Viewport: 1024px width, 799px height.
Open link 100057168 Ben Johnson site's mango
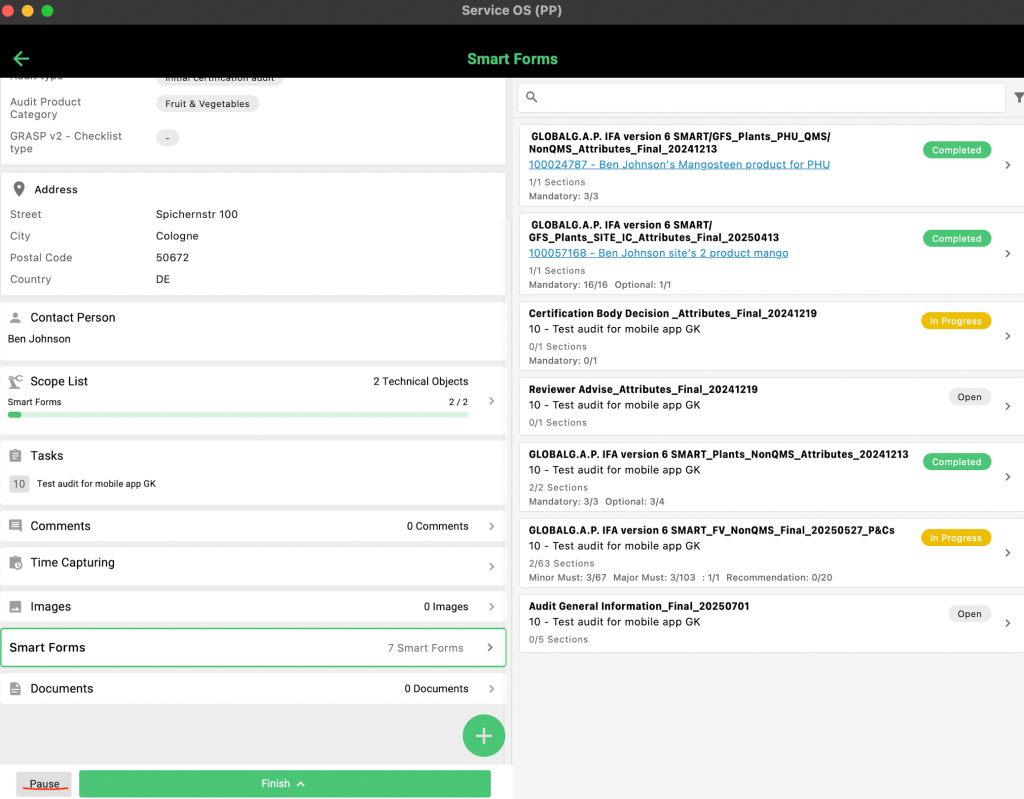click(x=658, y=253)
